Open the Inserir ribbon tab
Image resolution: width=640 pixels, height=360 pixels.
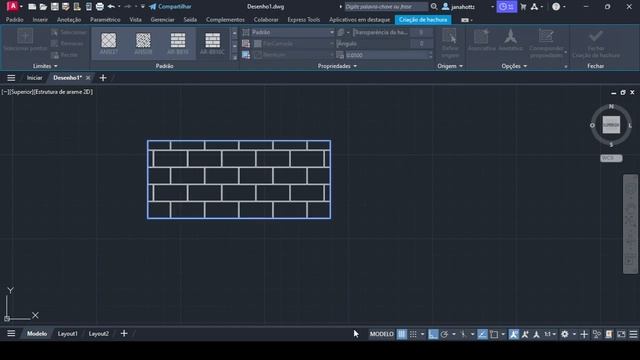(x=40, y=20)
